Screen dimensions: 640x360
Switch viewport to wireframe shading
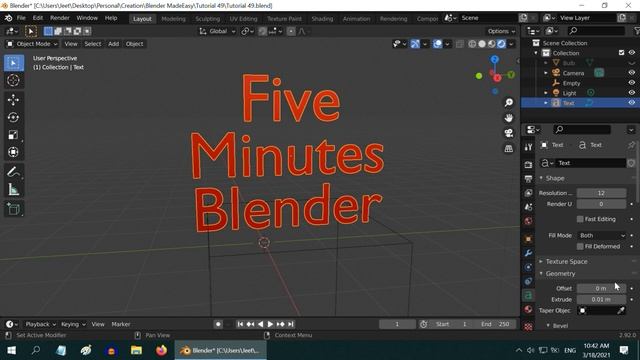coord(472,44)
